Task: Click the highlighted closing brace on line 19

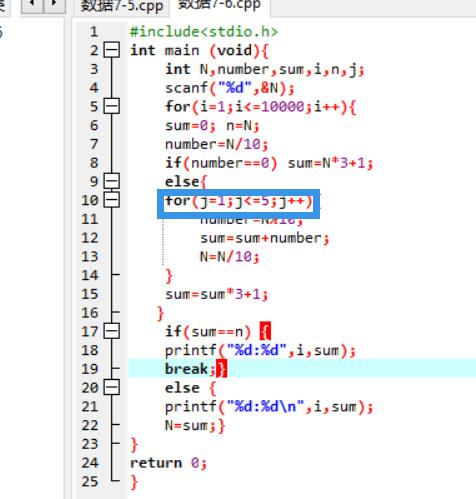Action: pos(222,369)
